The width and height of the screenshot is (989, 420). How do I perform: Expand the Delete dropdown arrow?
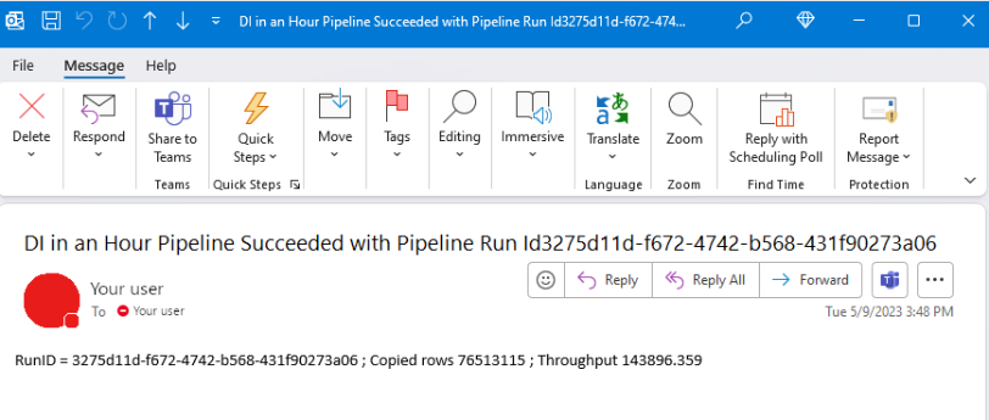[x=31, y=154]
